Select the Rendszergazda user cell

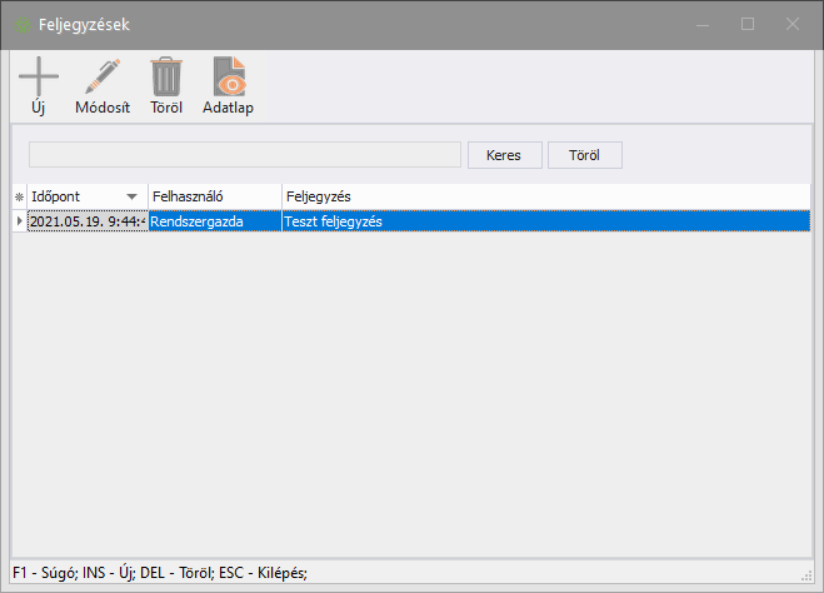tap(214, 222)
